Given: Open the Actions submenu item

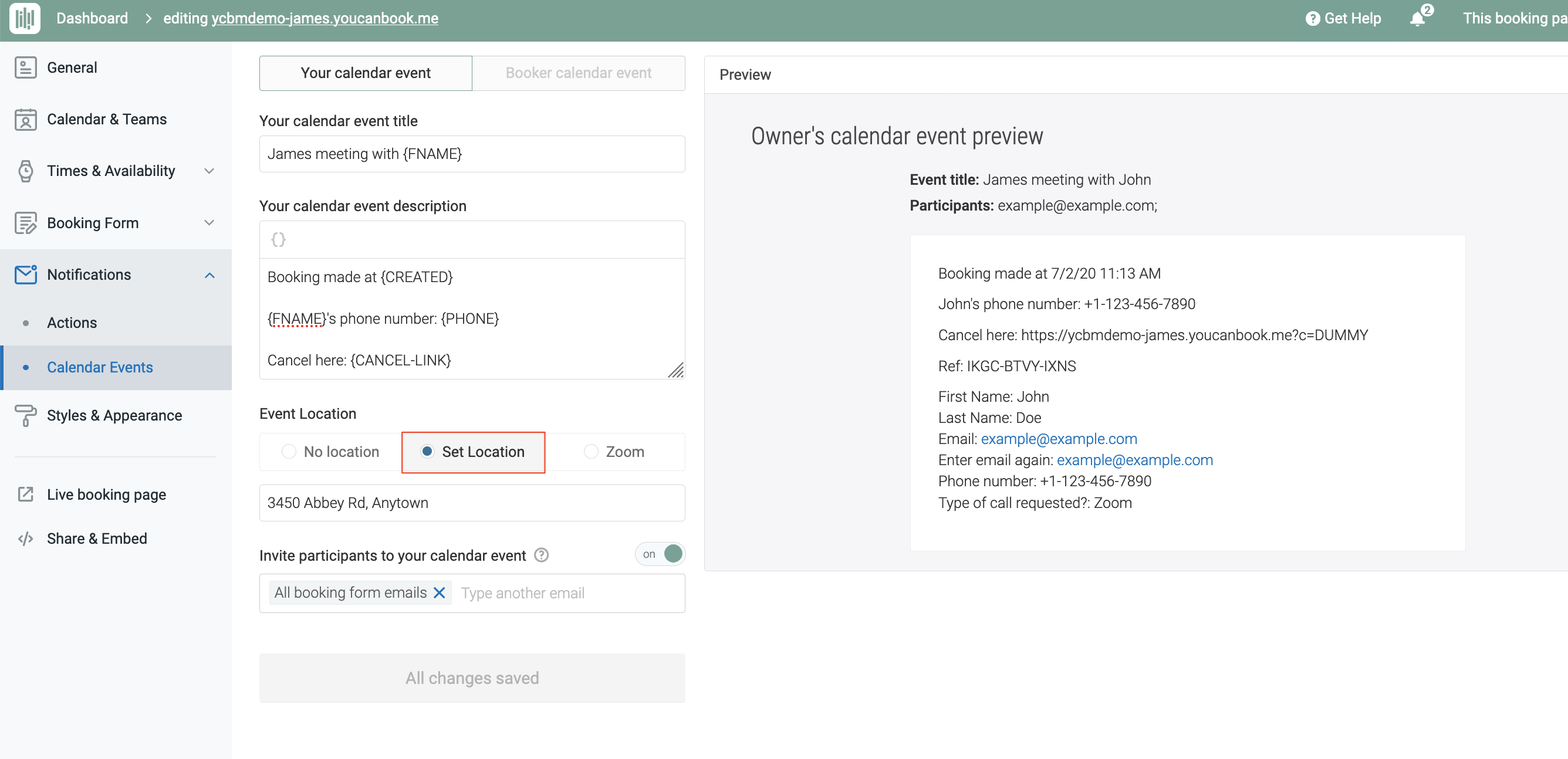Looking at the screenshot, I should tap(72, 323).
